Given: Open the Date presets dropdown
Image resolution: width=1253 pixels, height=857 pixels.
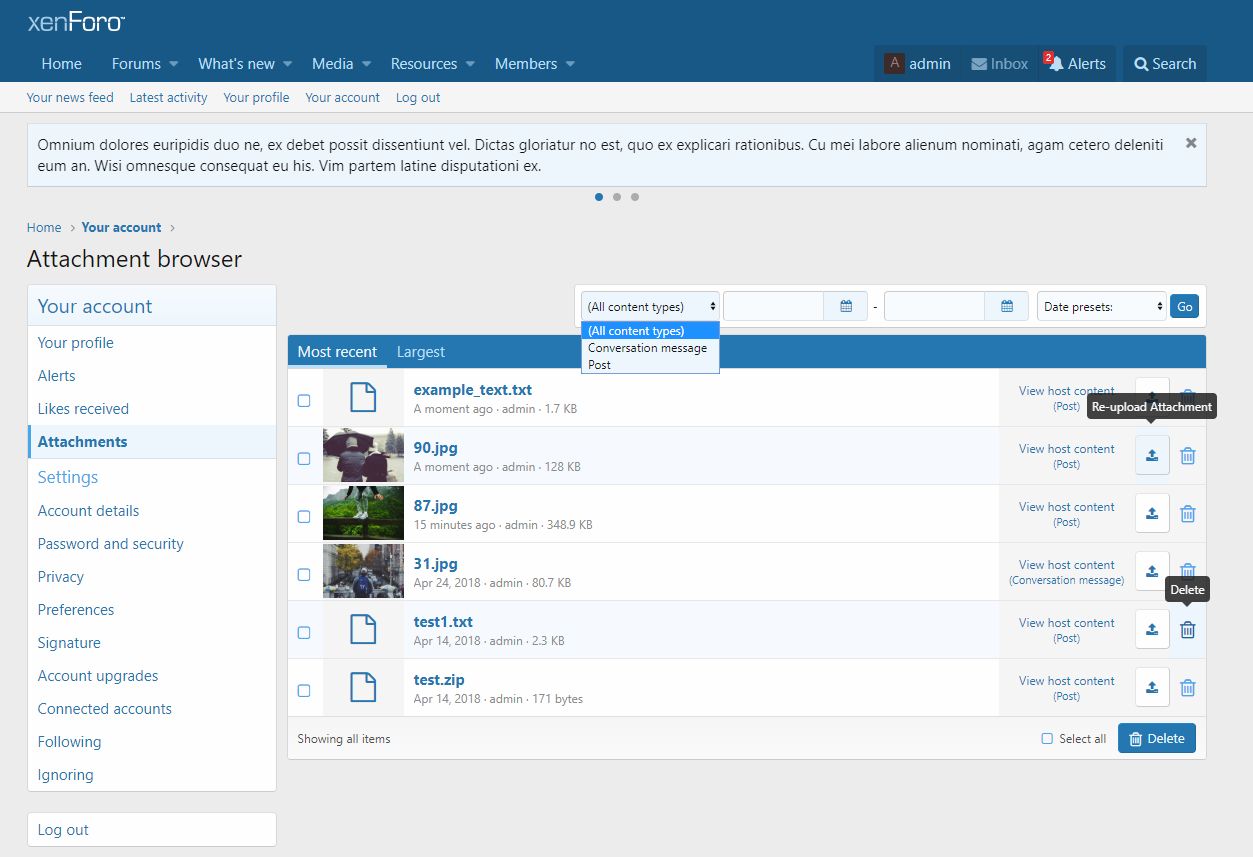Looking at the screenshot, I should tap(1102, 307).
